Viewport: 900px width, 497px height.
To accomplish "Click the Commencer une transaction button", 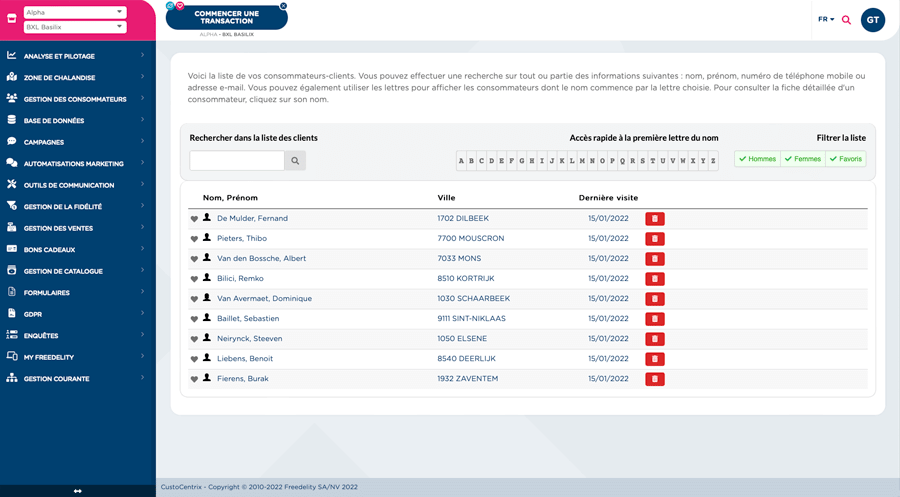I will click(226, 16).
